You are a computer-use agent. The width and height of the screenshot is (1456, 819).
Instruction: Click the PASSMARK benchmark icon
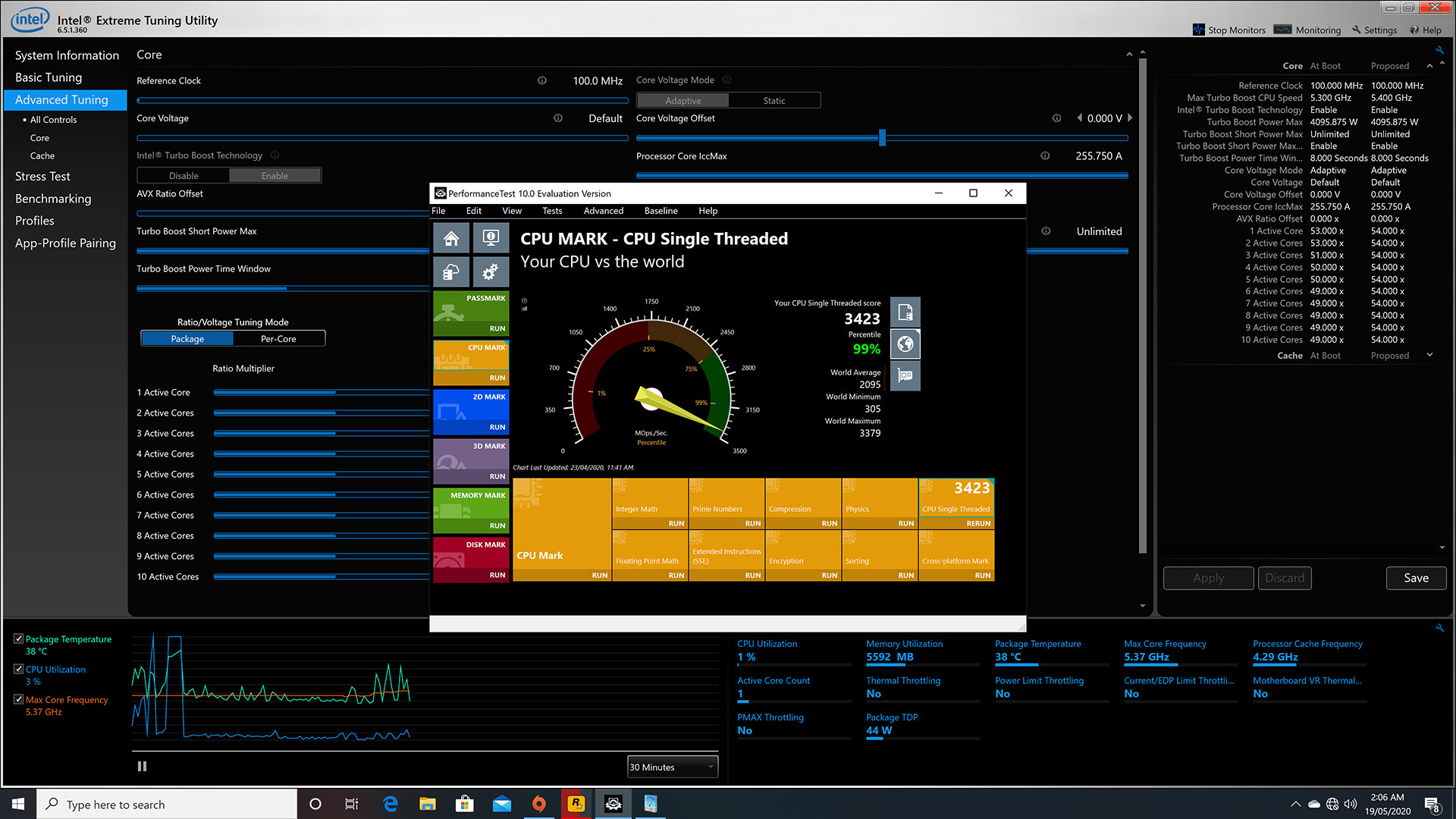pyautogui.click(x=470, y=310)
